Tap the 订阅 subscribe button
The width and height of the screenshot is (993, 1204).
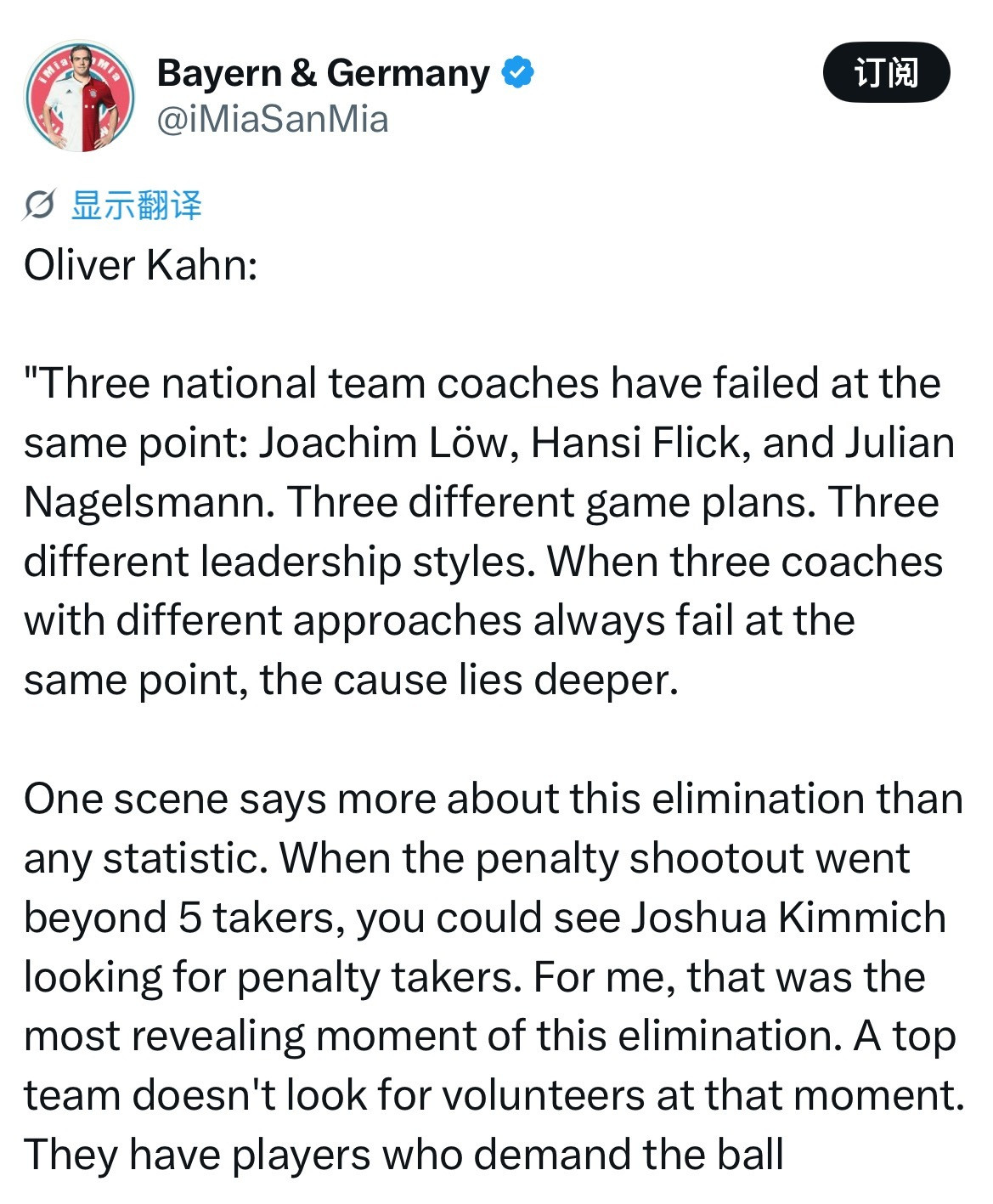pos(886,72)
